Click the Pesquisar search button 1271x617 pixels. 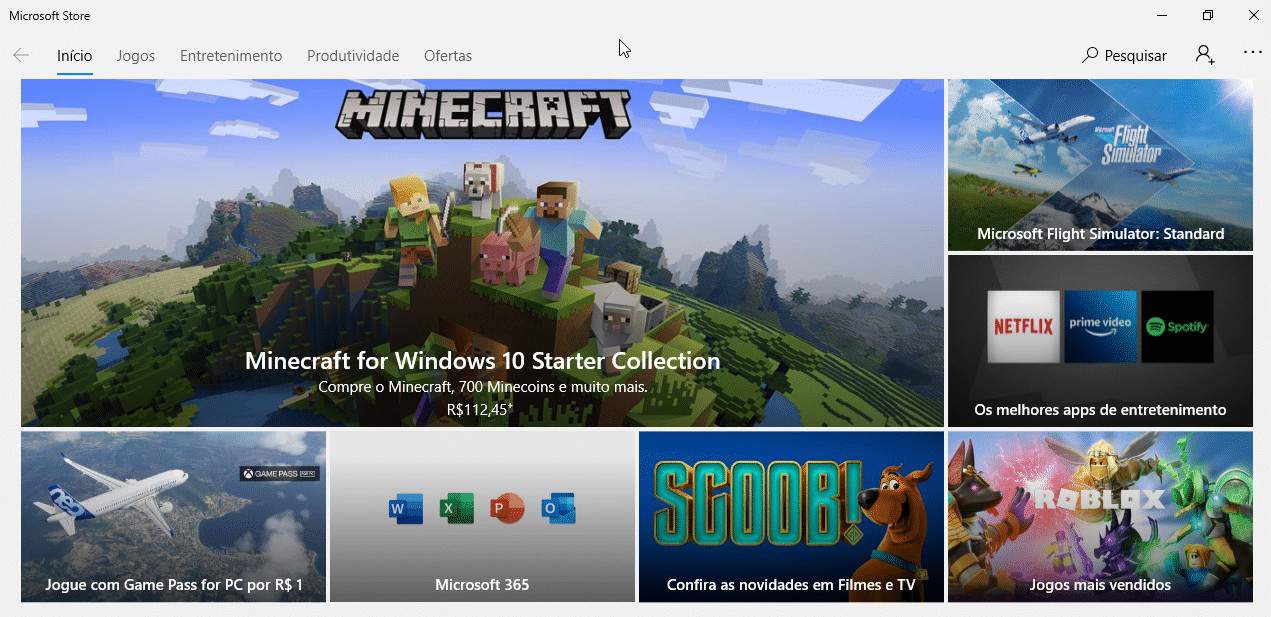tap(1124, 55)
